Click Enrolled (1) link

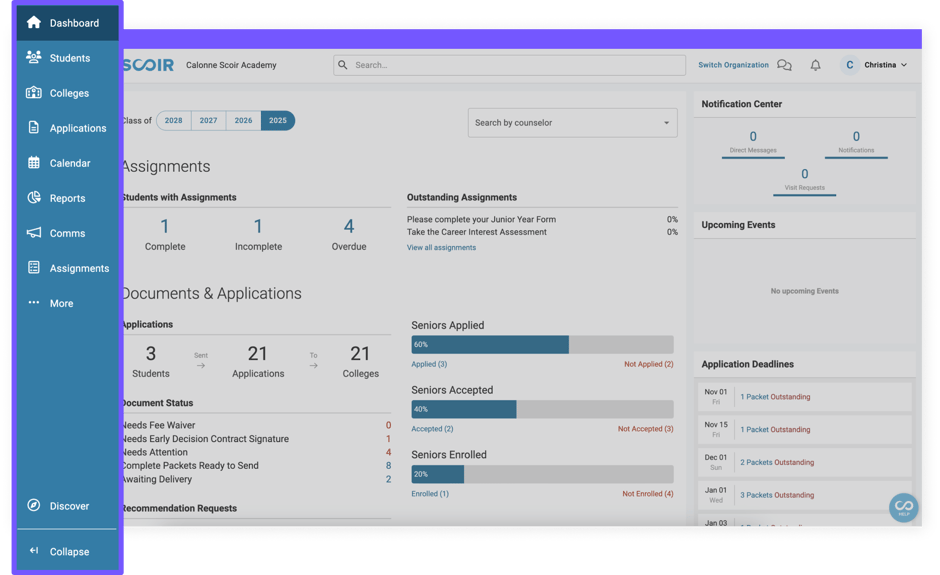click(430, 493)
